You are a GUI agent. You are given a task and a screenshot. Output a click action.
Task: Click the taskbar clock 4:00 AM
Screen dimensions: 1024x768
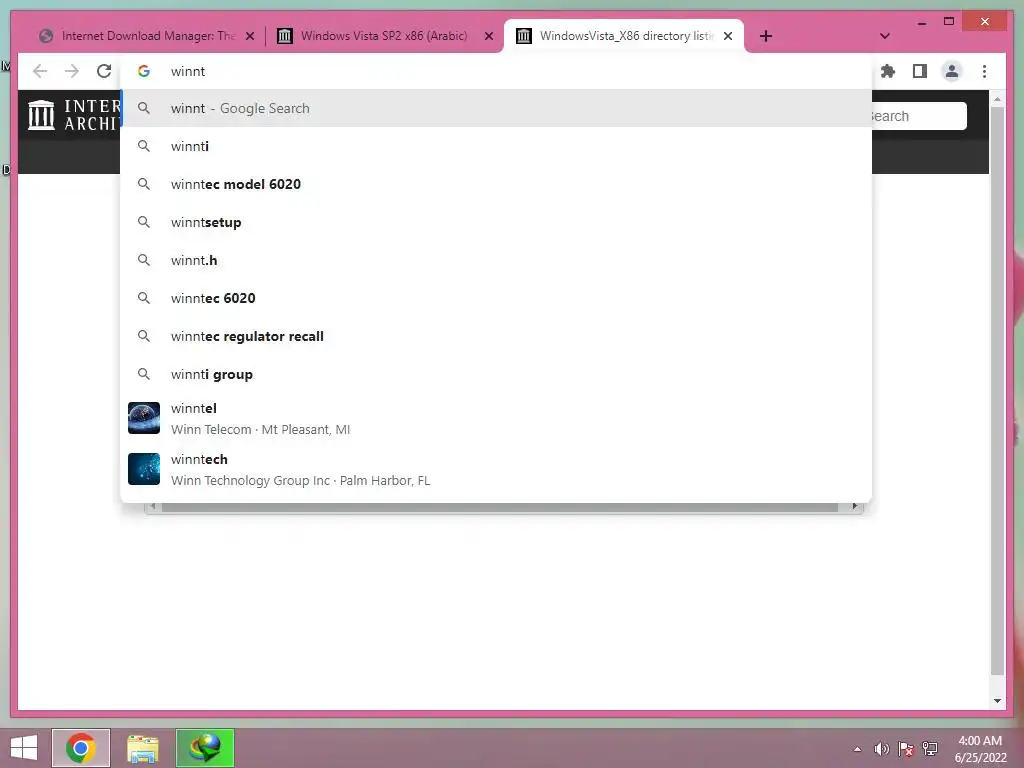pos(980,749)
